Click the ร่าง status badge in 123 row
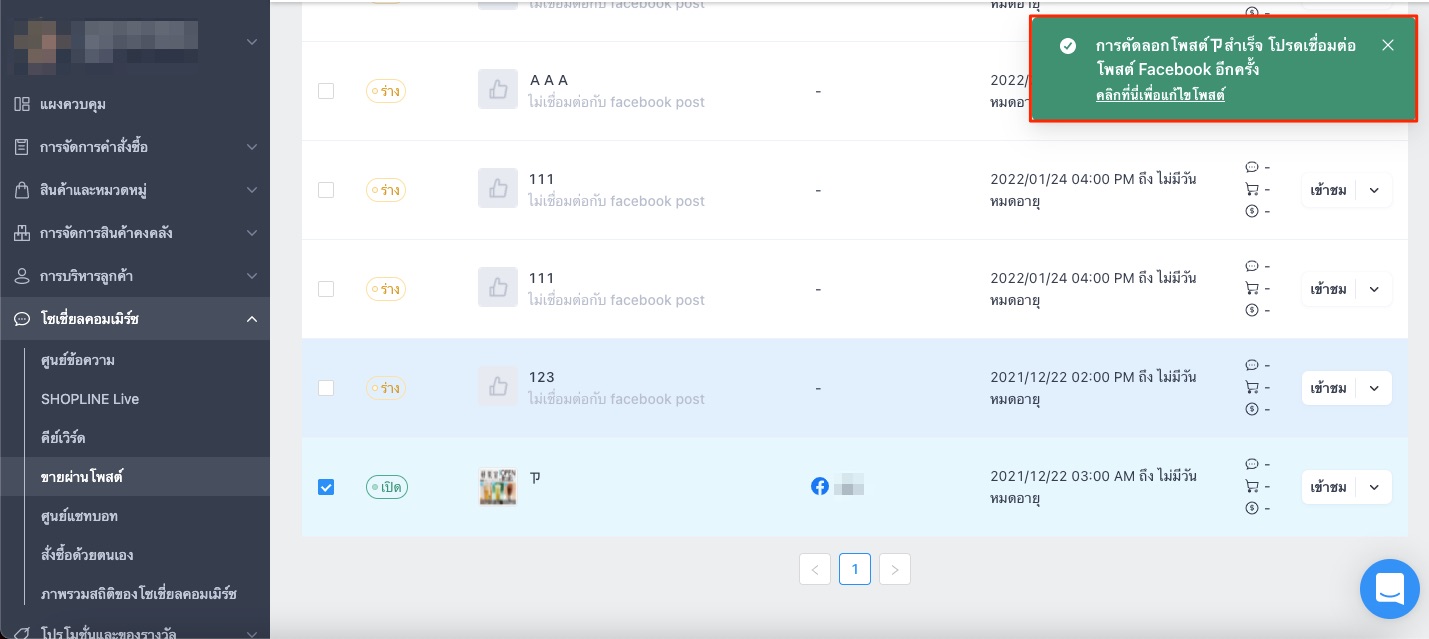 pyautogui.click(x=386, y=388)
